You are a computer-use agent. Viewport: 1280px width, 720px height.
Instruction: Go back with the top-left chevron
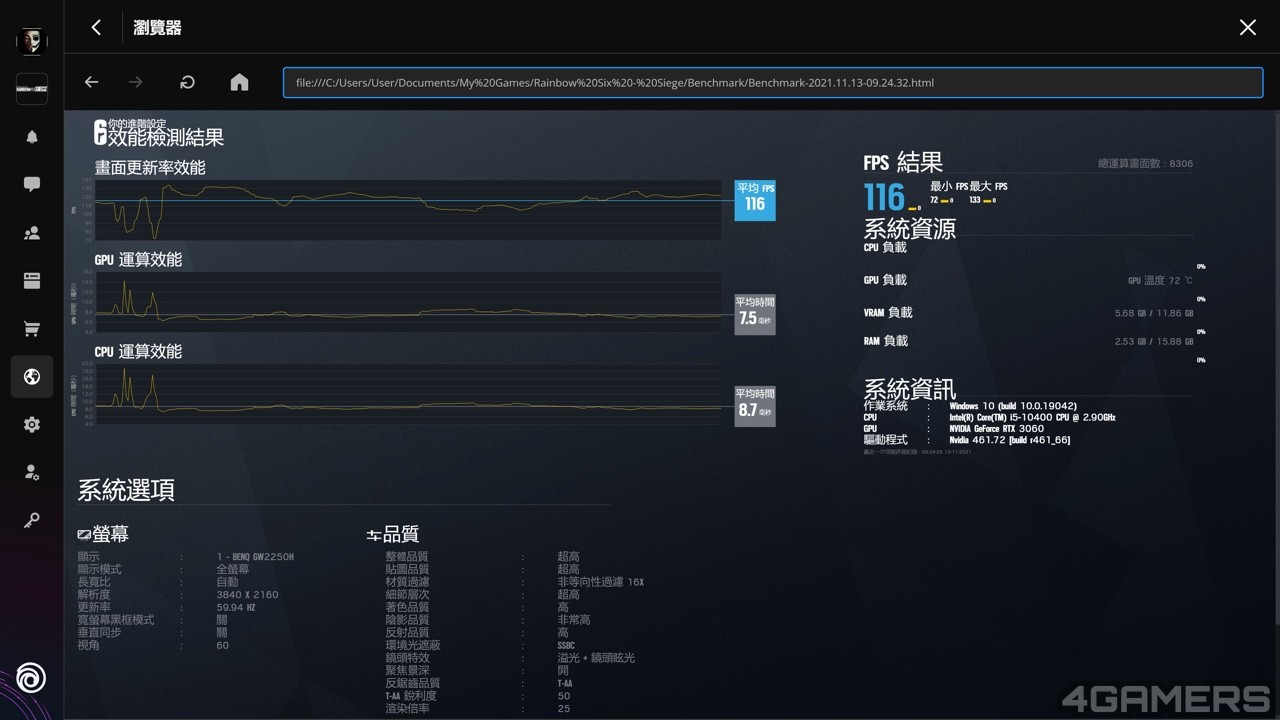[x=96, y=28]
